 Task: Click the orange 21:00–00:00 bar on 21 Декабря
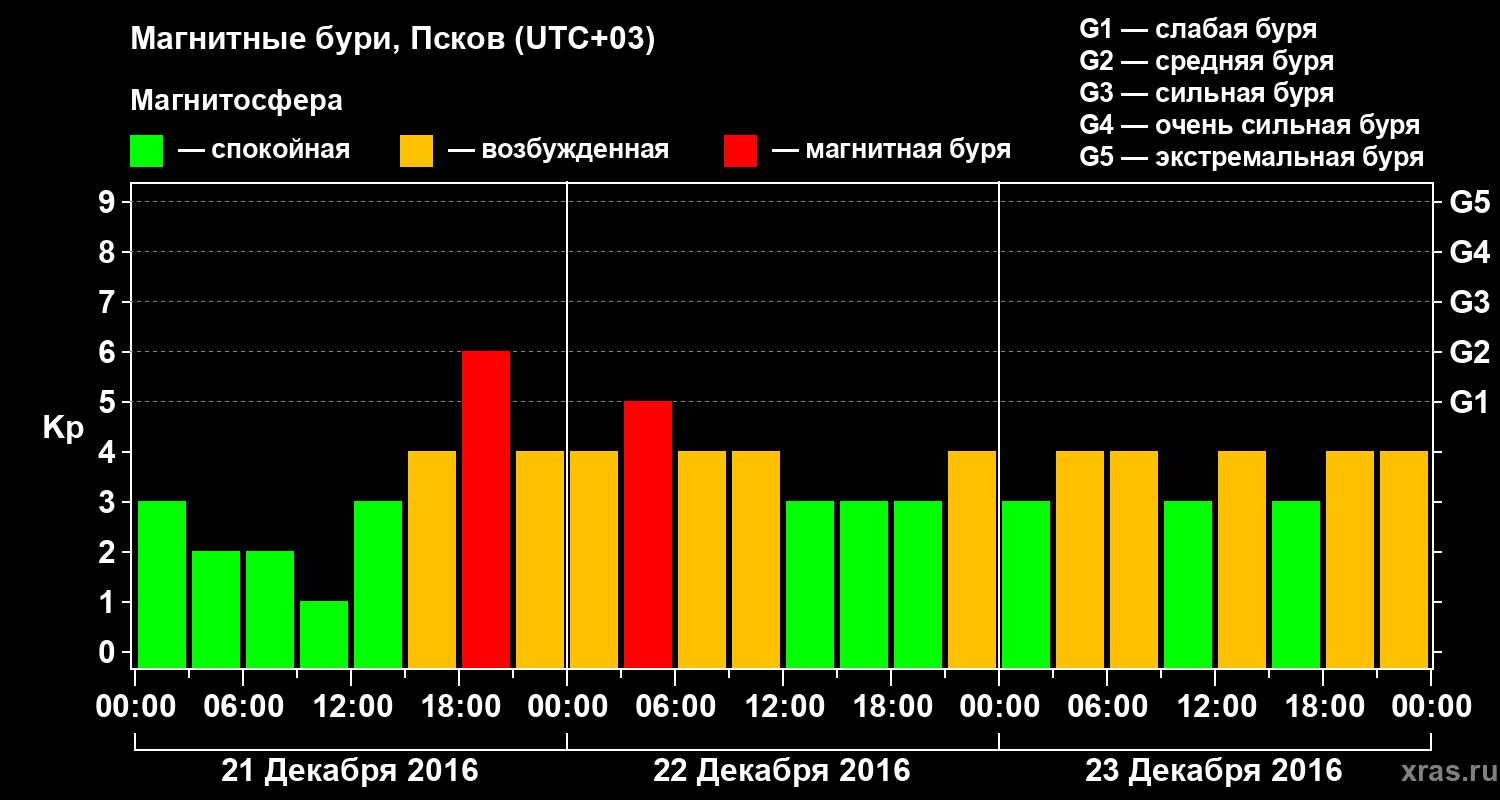pos(540,560)
